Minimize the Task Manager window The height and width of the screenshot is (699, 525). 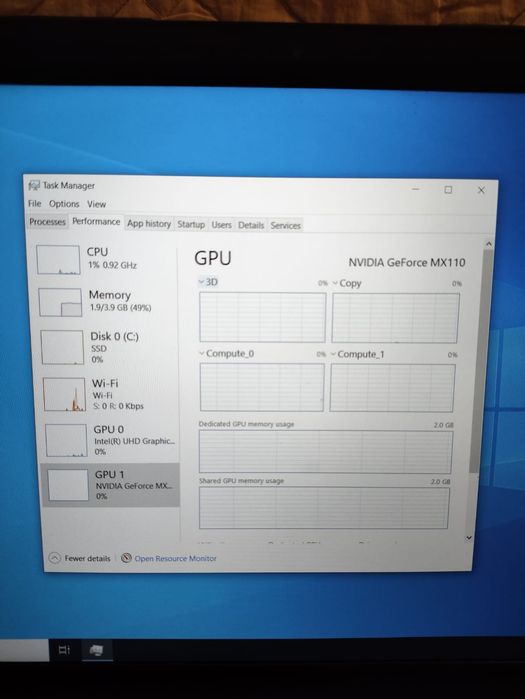(x=415, y=189)
